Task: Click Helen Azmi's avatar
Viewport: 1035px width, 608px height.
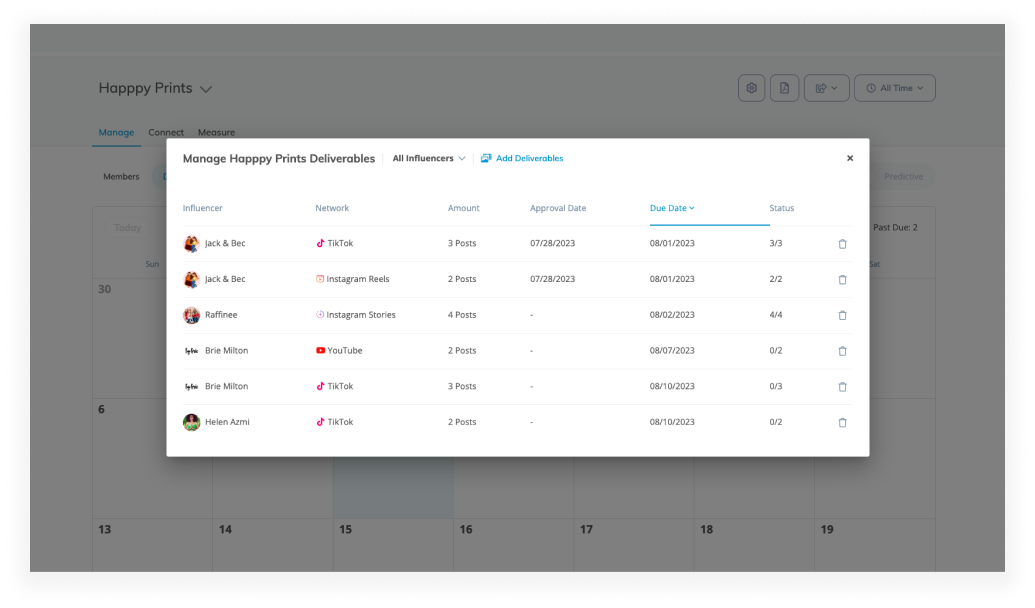Action: point(191,422)
